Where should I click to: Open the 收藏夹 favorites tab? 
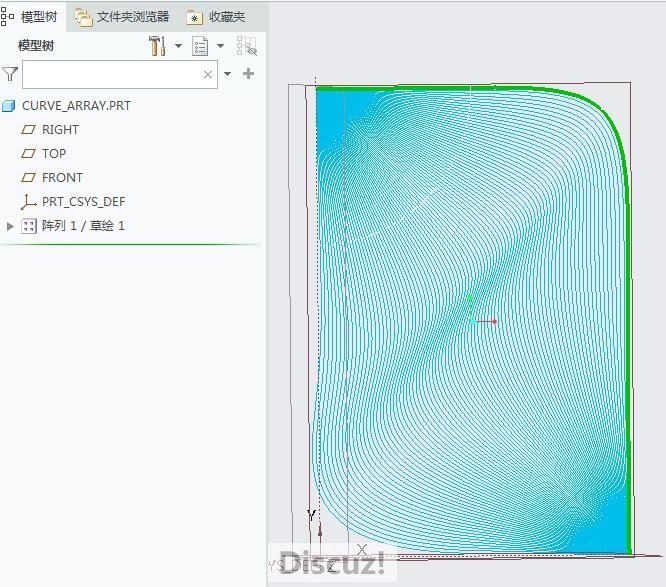(216, 17)
